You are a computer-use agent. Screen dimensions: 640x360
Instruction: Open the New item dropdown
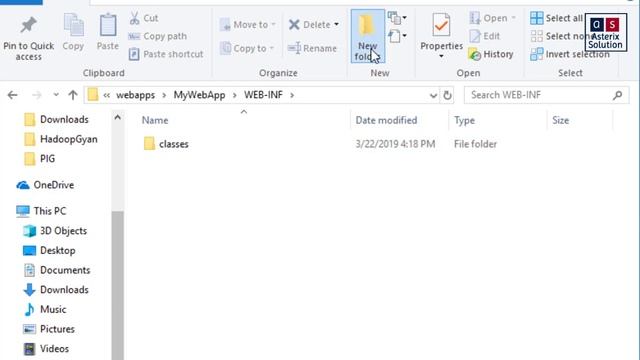tap(397, 18)
